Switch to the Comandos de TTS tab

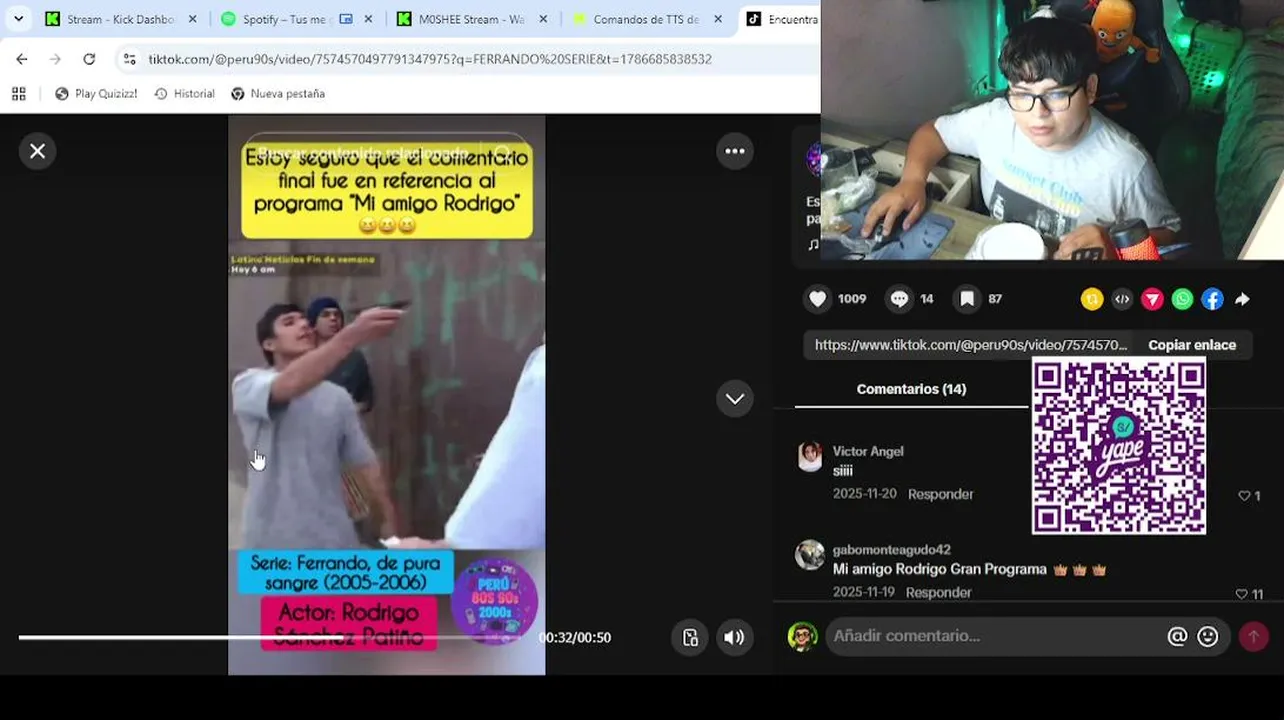coord(648,19)
